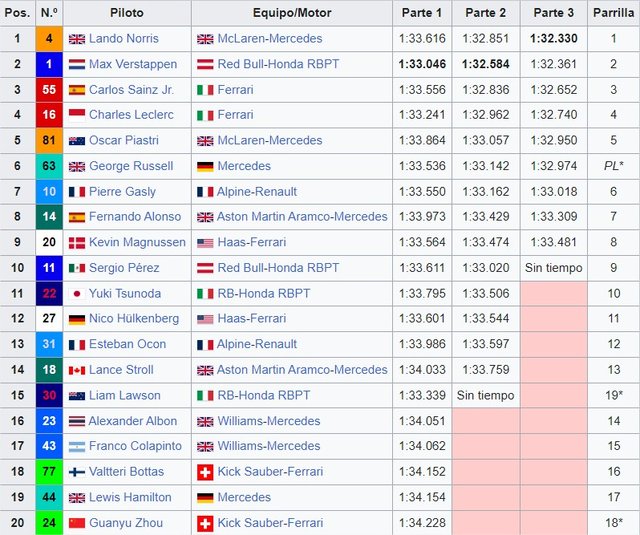The image size is (640, 535).
Task: Click the UK flag in Albon's Williams-Mercedes cell
Action: pos(205,422)
